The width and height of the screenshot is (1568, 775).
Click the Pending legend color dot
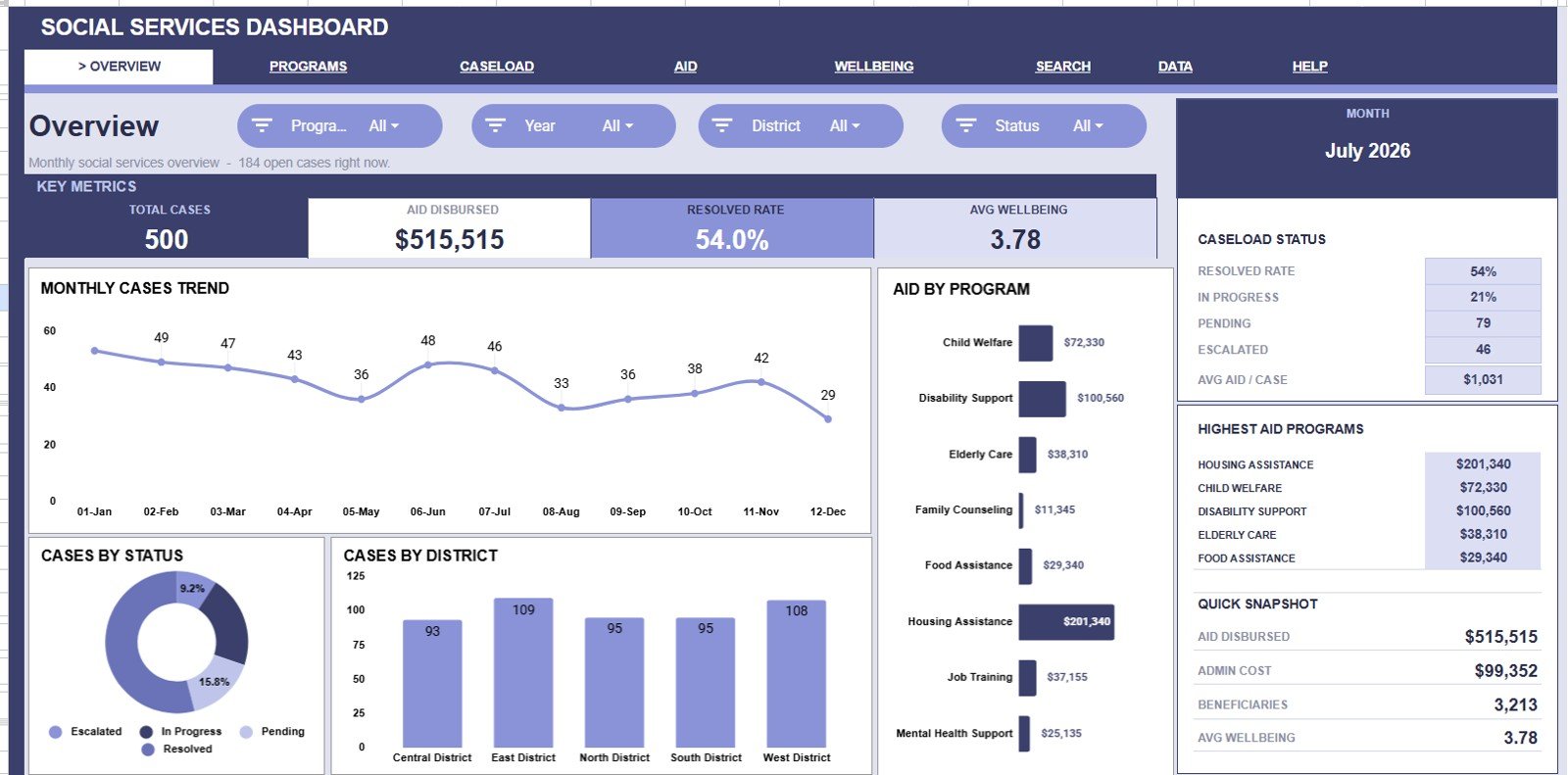click(x=246, y=732)
